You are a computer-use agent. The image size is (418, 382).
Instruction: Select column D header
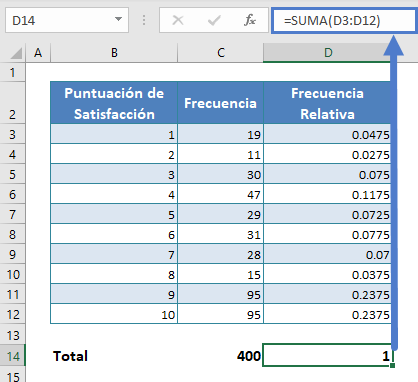328,53
